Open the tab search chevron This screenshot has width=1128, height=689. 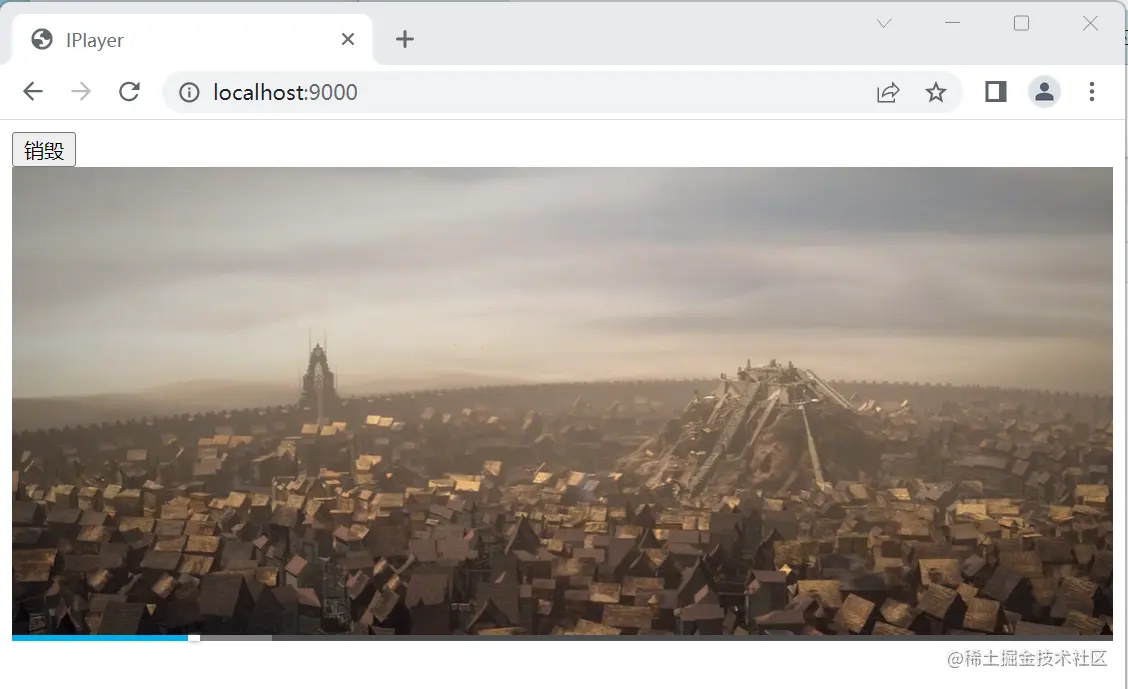coord(884,23)
